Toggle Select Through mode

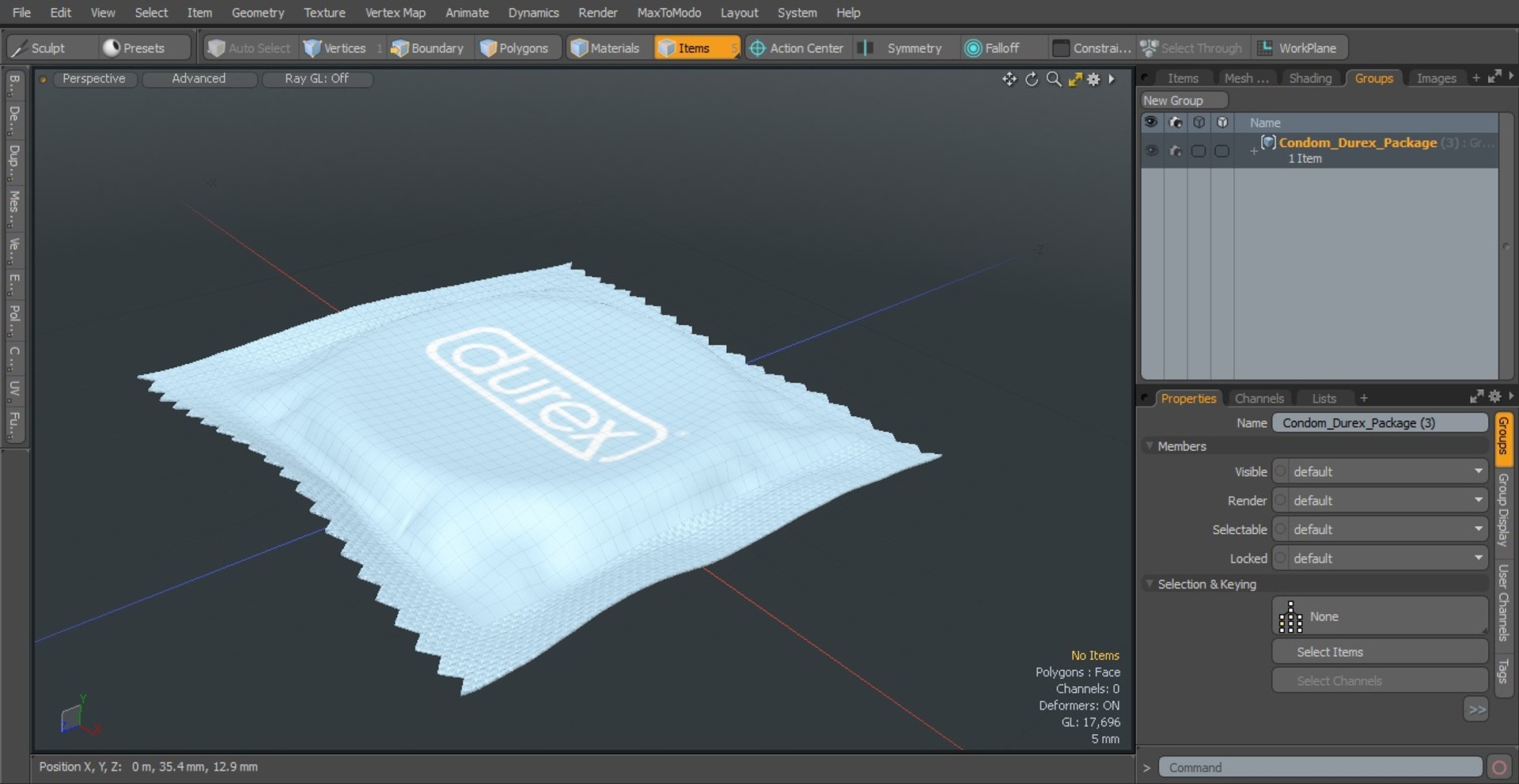coord(1192,48)
